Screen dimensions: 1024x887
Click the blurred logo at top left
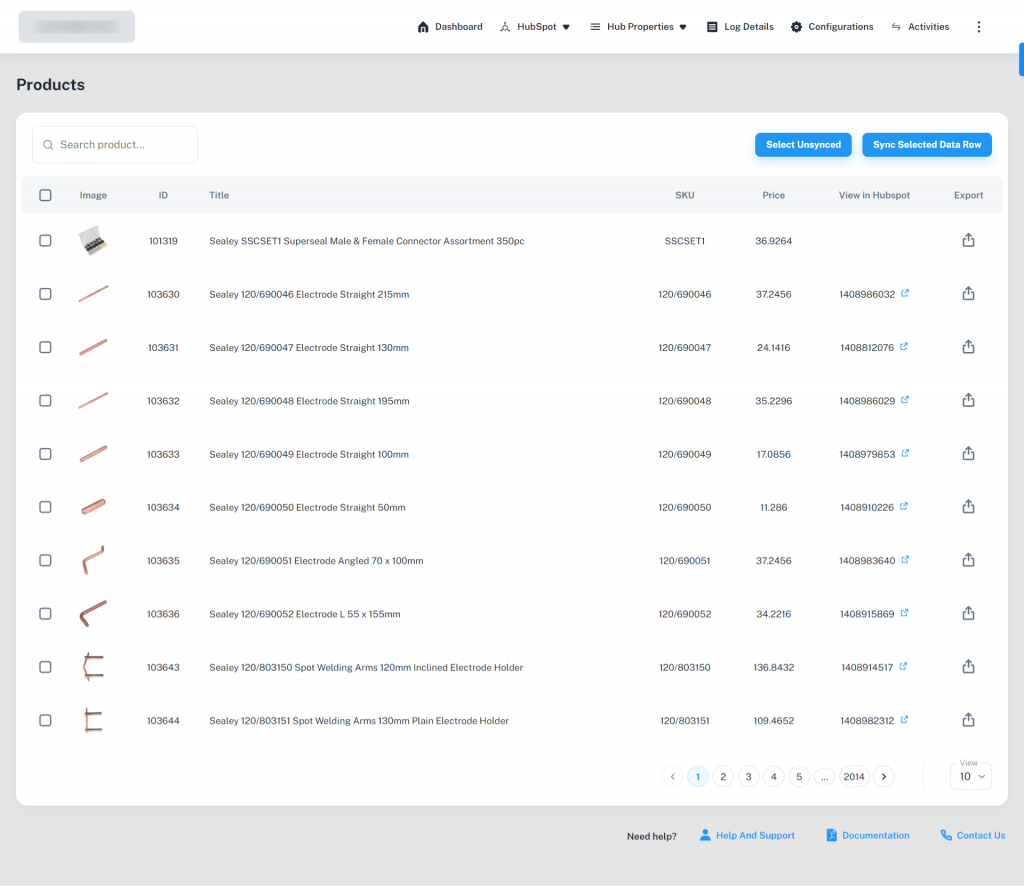(x=76, y=27)
